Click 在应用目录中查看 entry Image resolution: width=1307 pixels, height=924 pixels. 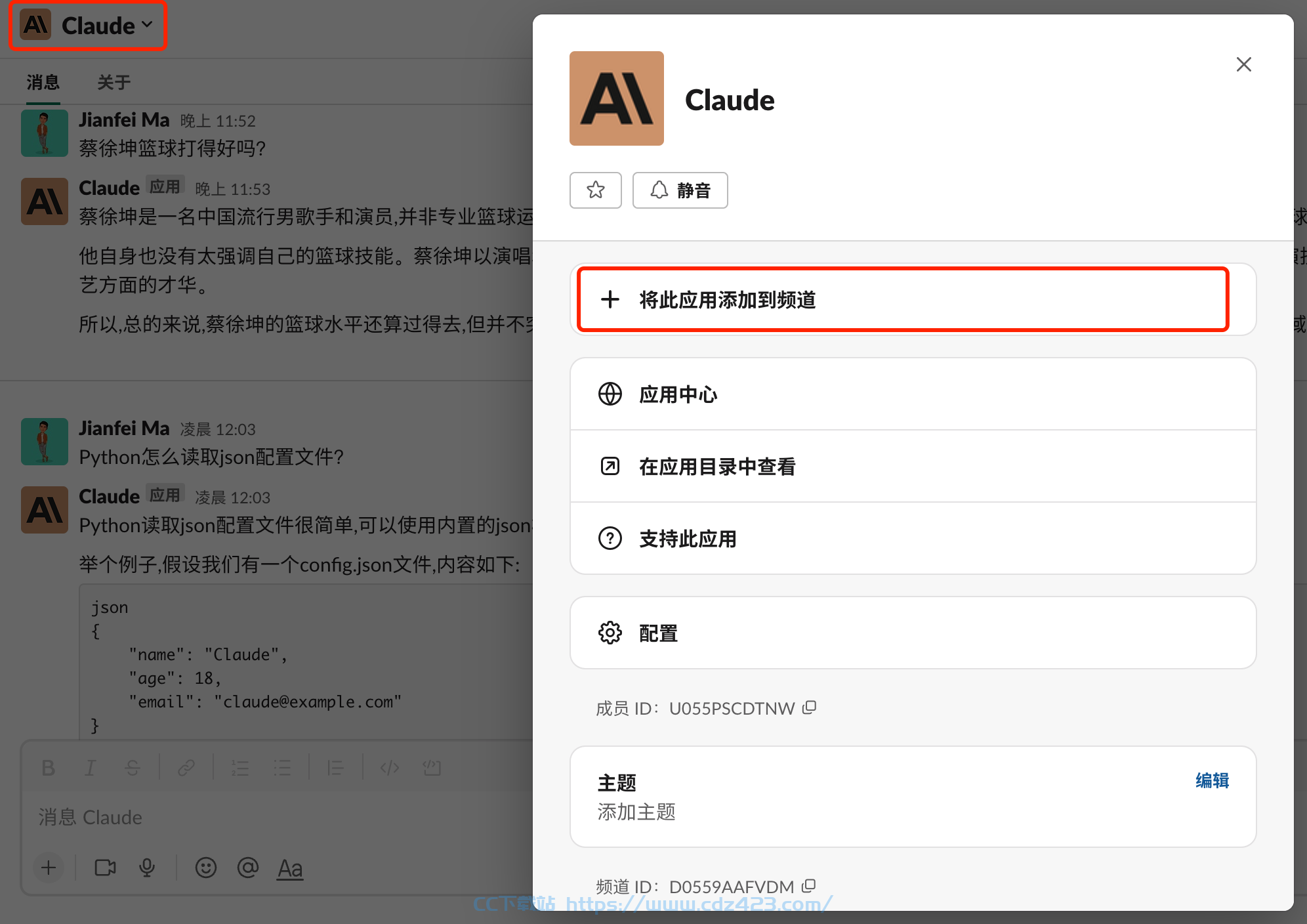point(913,467)
